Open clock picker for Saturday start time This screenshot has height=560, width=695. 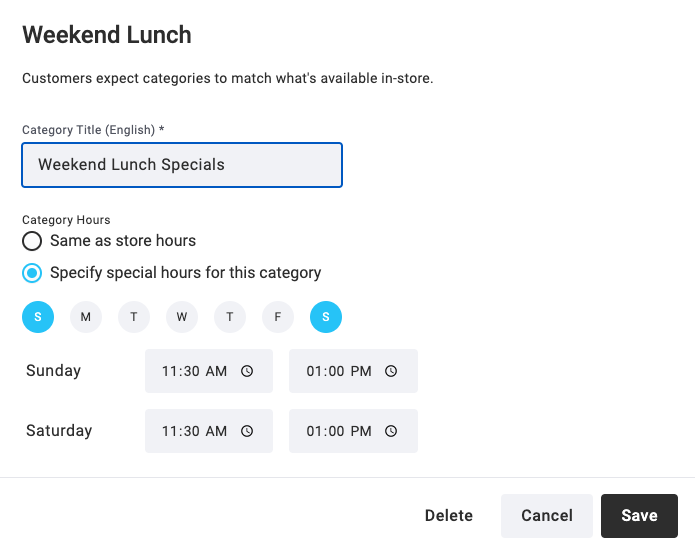coord(247,431)
